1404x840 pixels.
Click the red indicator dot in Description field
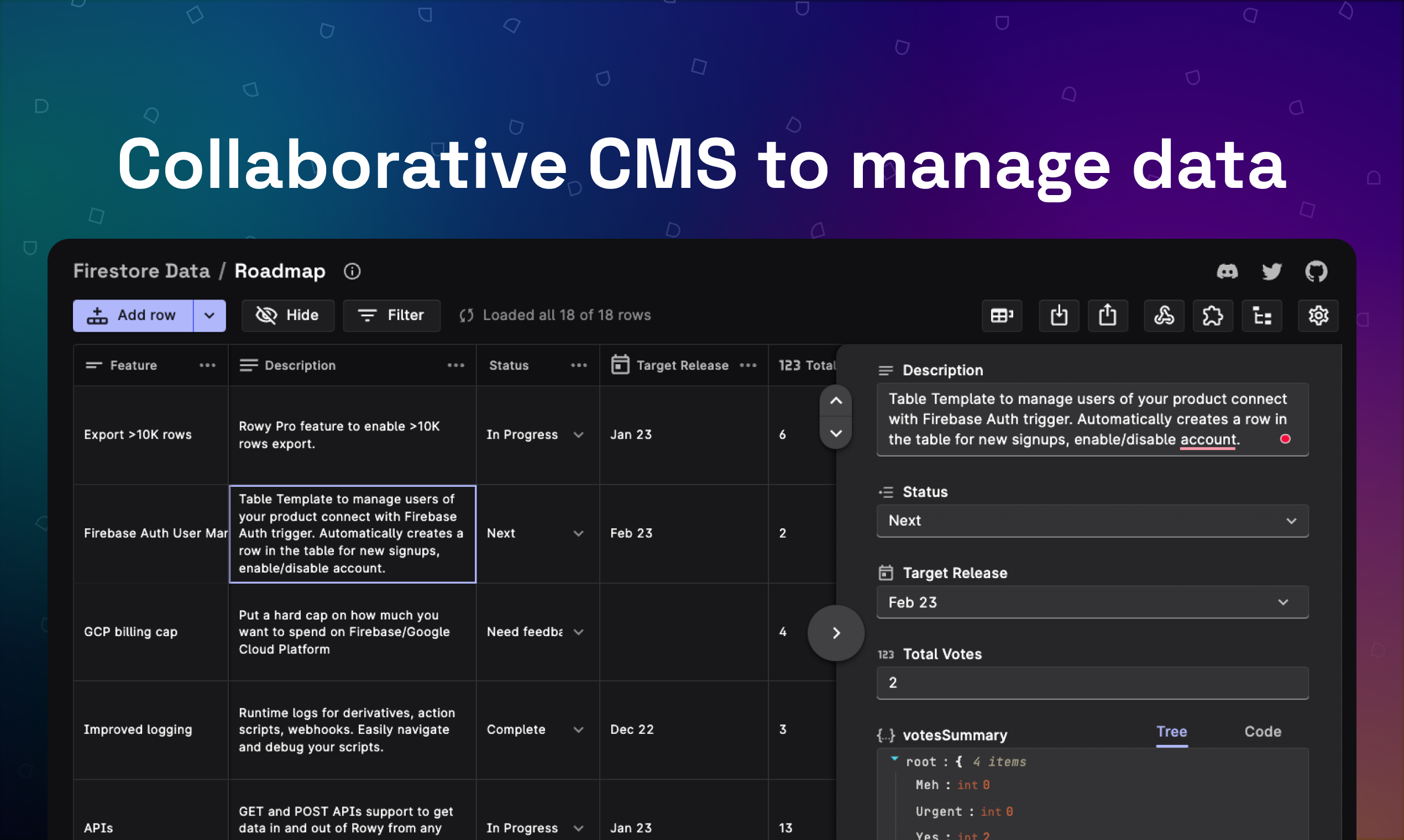tap(1285, 439)
